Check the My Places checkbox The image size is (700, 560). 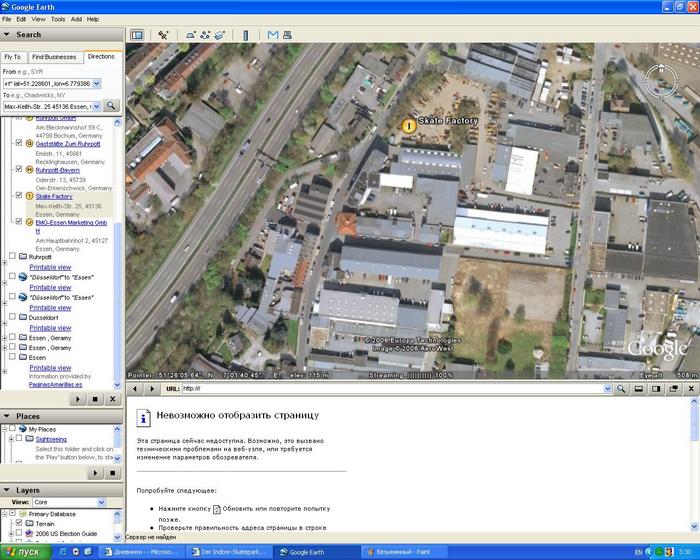point(12,429)
